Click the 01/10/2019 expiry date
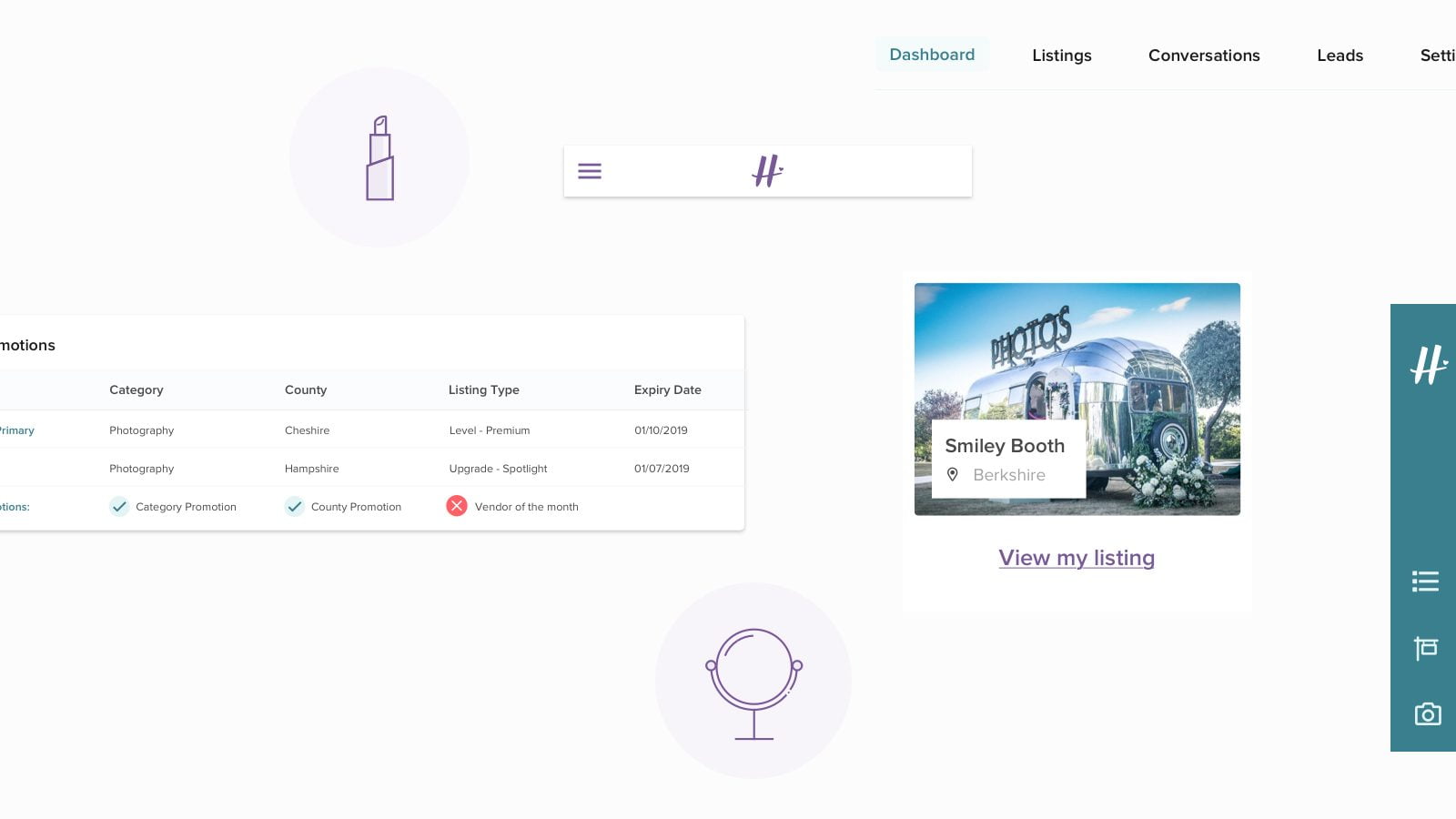This screenshot has height=819, width=1456. [x=662, y=430]
